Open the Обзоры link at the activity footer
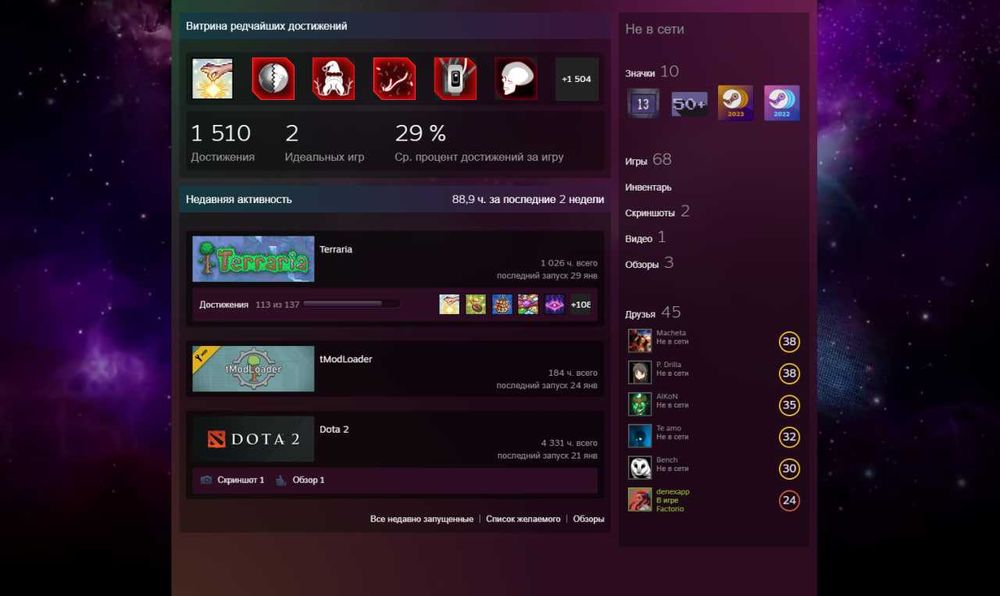Image resolution: width=1000 pixels, height=596 pixels. (x=589, y=519)
